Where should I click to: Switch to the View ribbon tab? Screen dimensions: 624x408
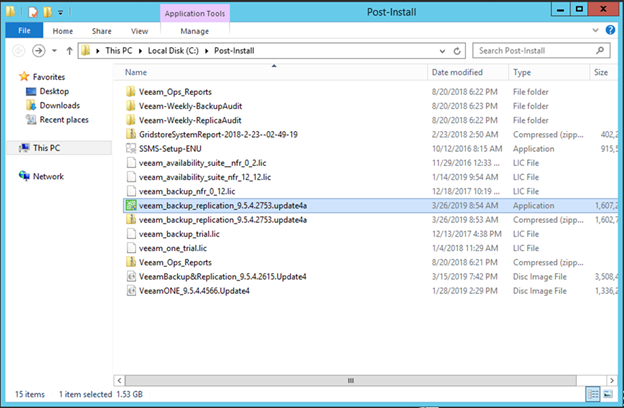click(139, 31)
